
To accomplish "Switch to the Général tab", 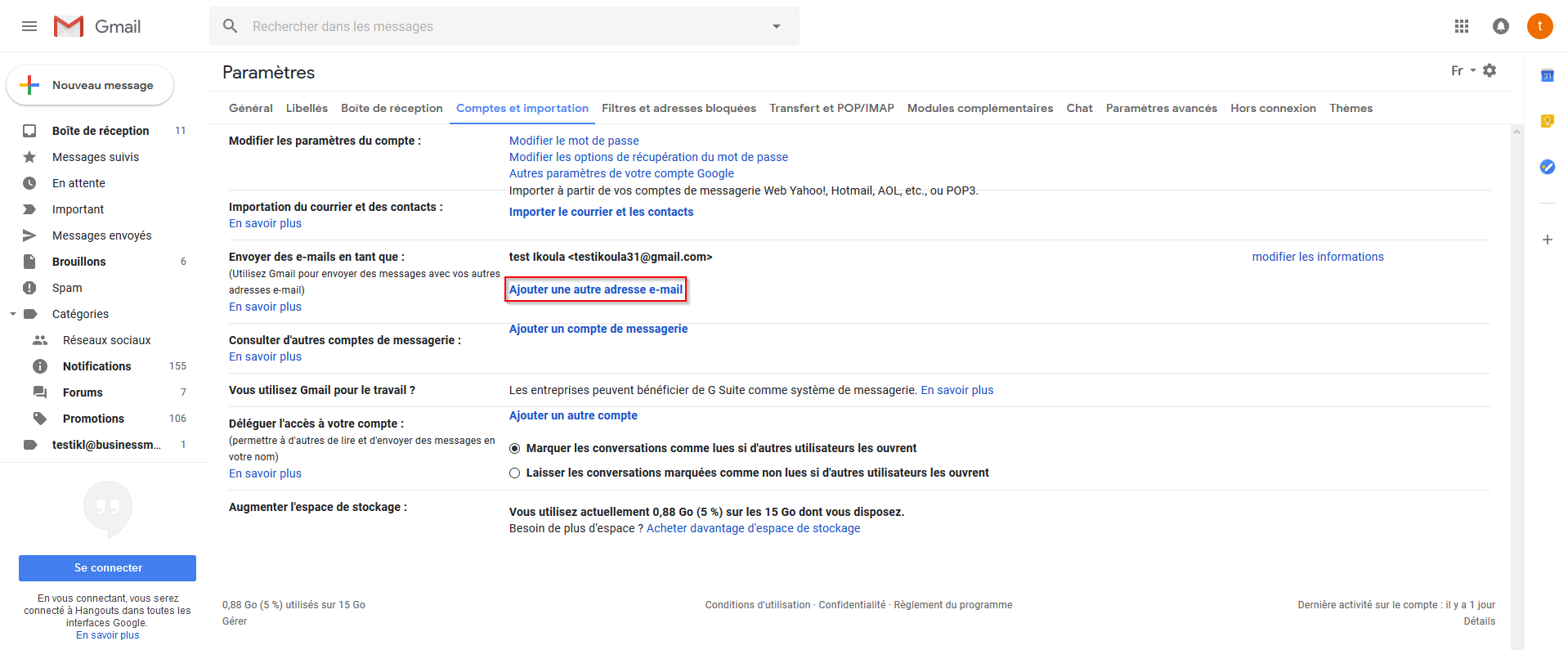I will point(251,108).
